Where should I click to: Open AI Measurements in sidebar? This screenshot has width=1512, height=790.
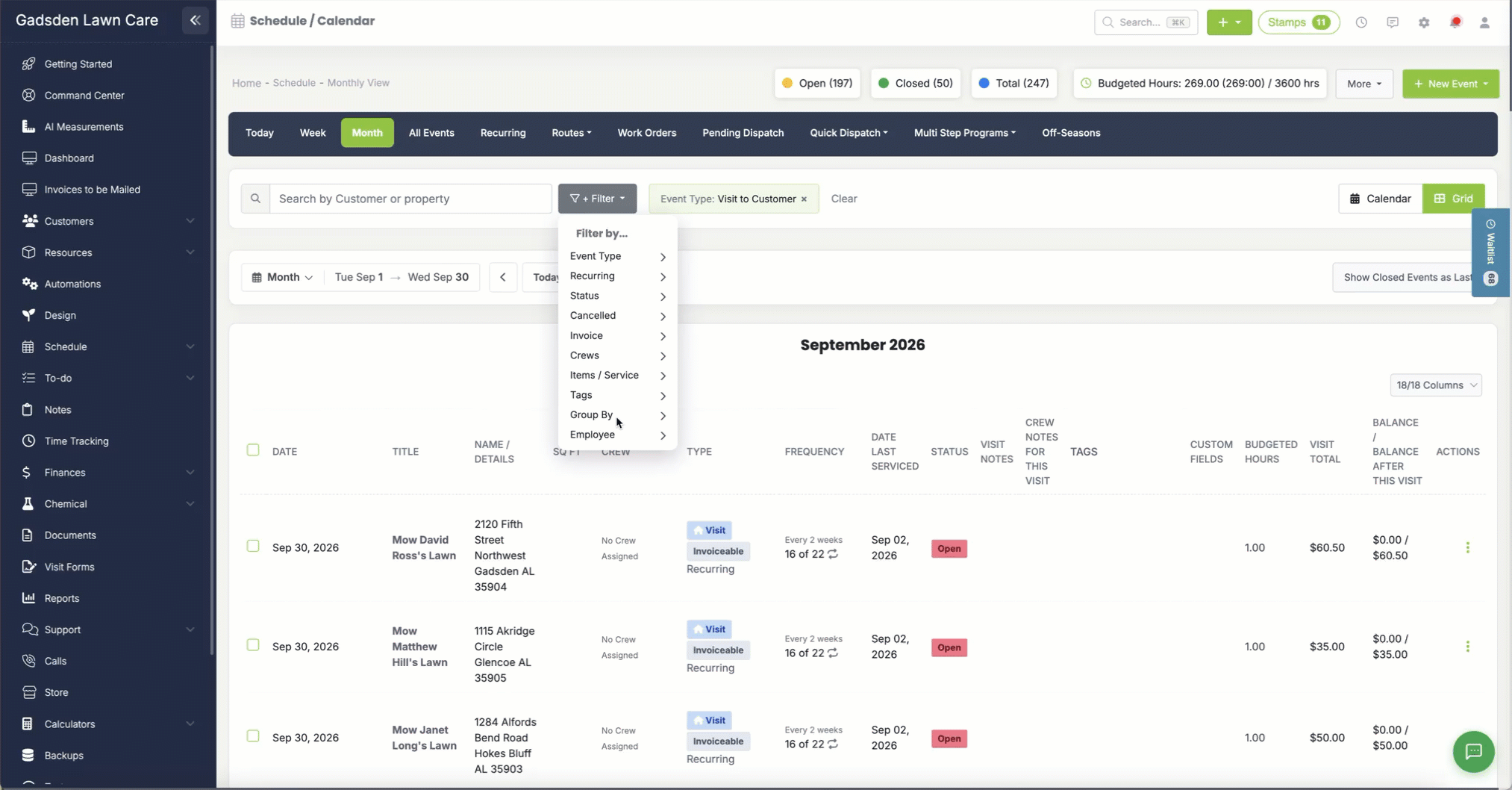84,127
